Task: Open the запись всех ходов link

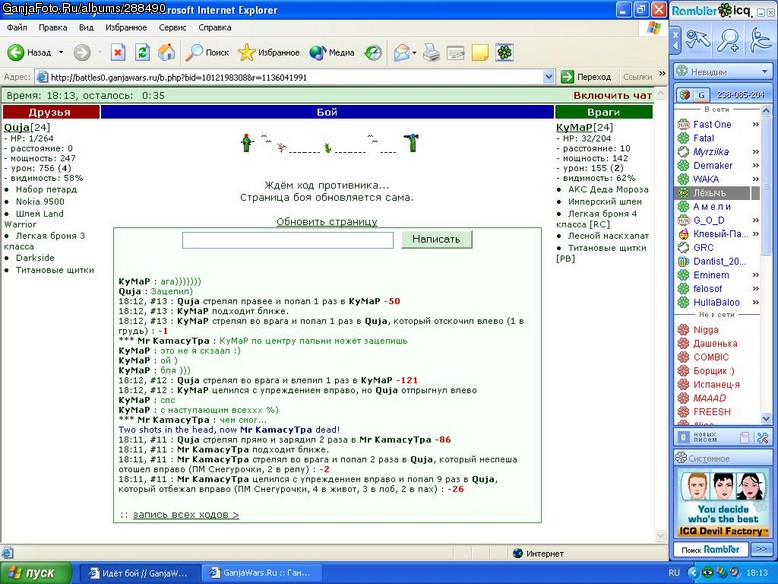Action: pyautogui.click(x=186, y=515)
